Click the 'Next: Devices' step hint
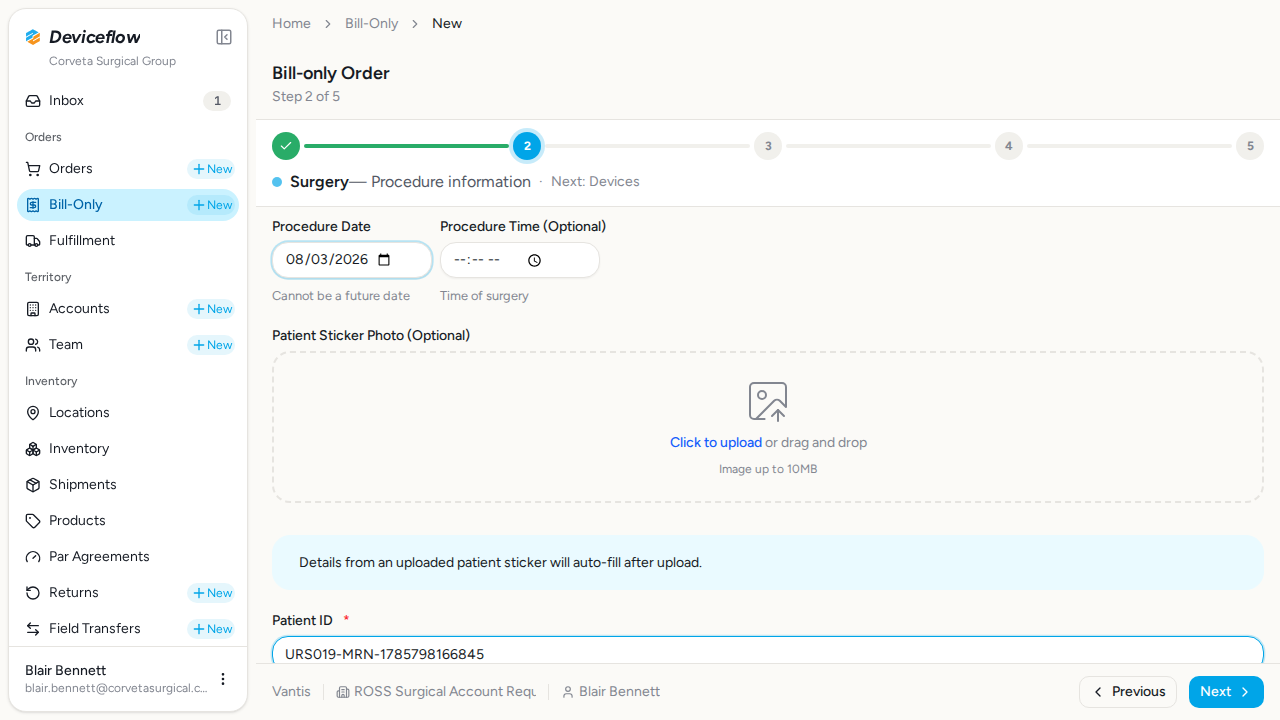 point(595,182)
